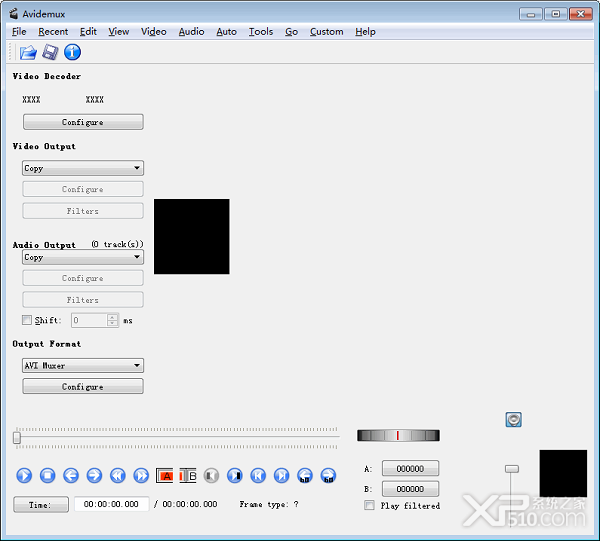Save the video using the floppy disk icon
This screenshot has width=600, height=541.
(50, 52)
